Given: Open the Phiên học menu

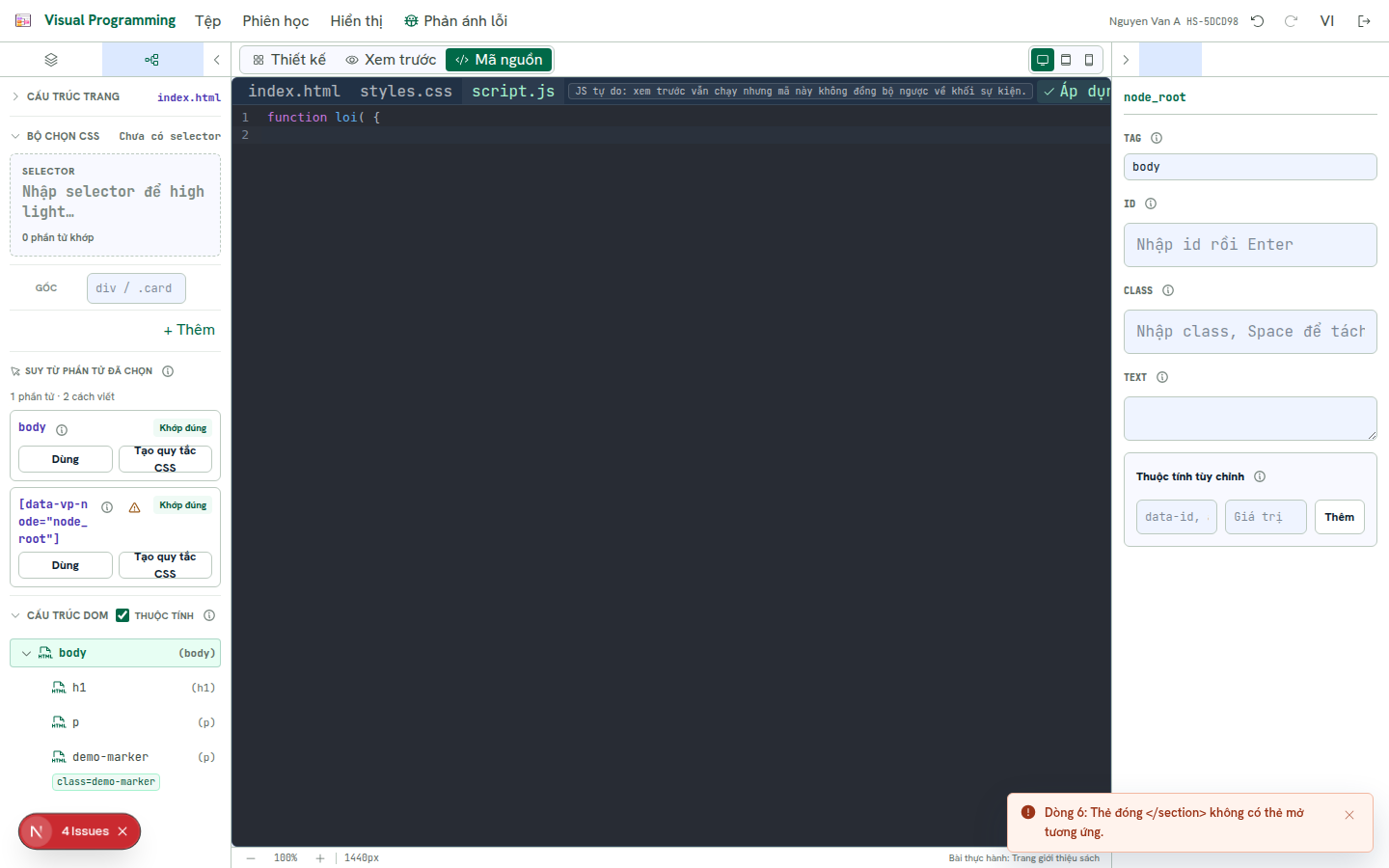Looking at the screenshot, I should [x=276, y=21].
